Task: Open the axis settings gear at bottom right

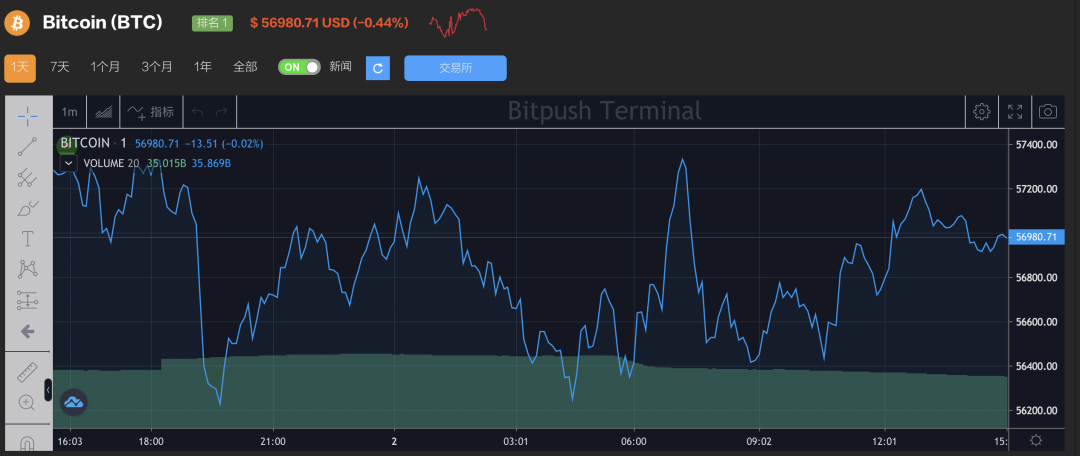Action: coord(1036,440)
